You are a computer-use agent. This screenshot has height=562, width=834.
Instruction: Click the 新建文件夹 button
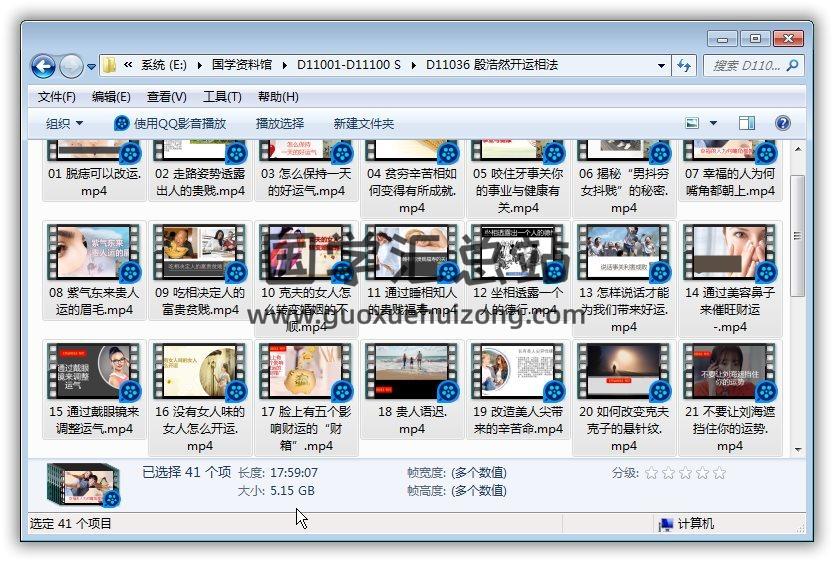[x=364, y=123]
